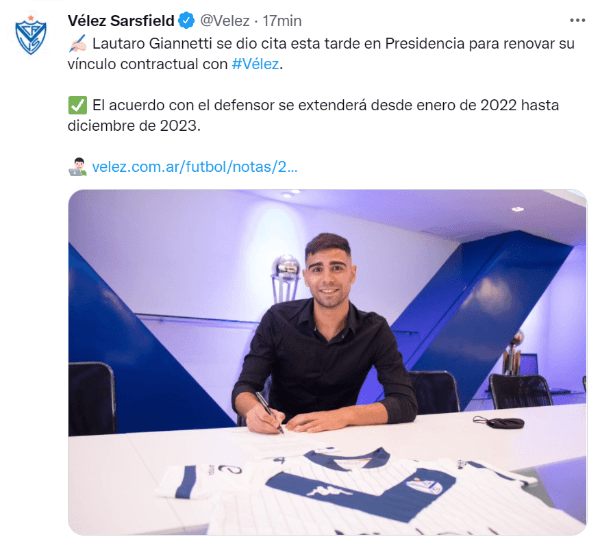The height and width of the screenshot is (539, 600).
Task: Open the #Vélez hashtag
Action: pos(255,64)
